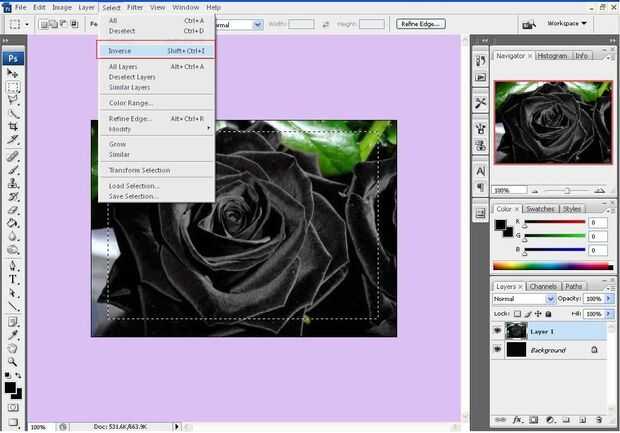The image size is (620, 433).
Task: Switch to the Histogram tab
Action: tap(552, 56)
